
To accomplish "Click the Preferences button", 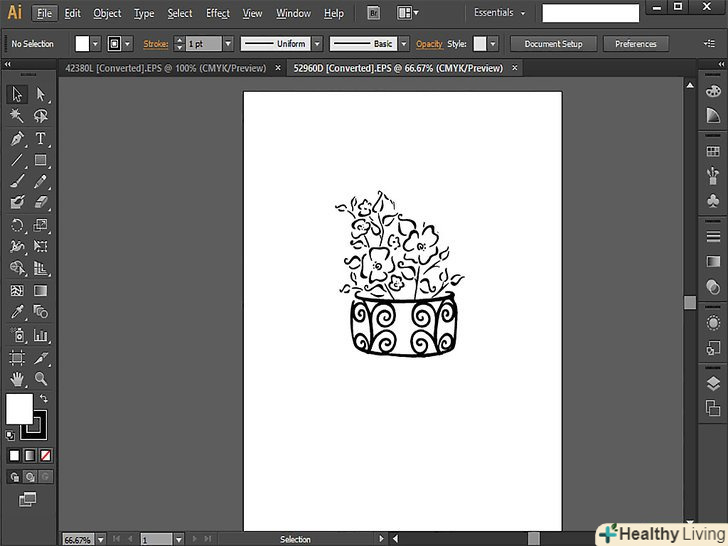I will [635, 44].
